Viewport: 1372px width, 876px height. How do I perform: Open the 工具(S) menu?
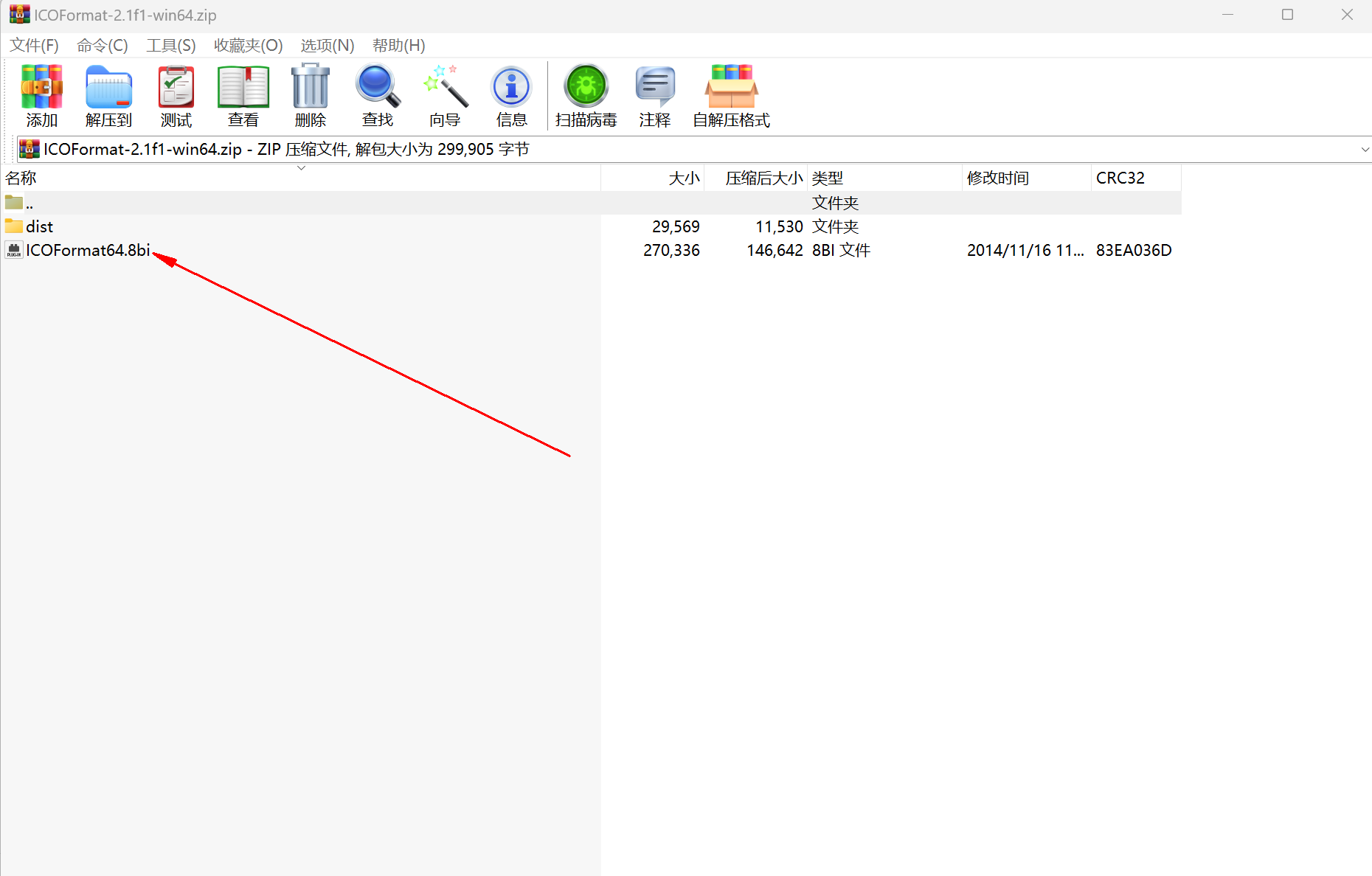tap(171, 45)
